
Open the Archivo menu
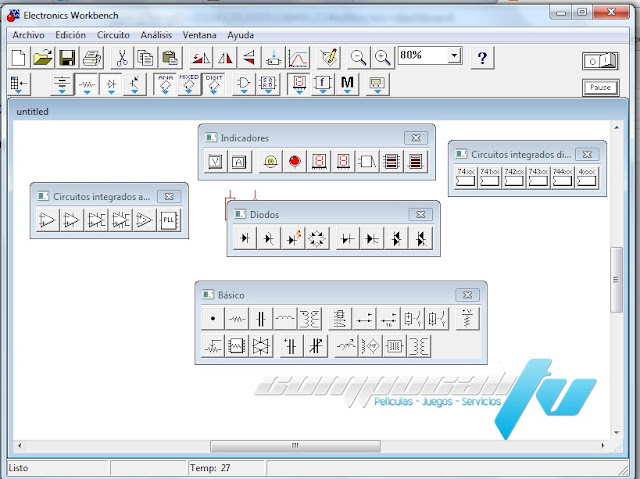(28, 35)
